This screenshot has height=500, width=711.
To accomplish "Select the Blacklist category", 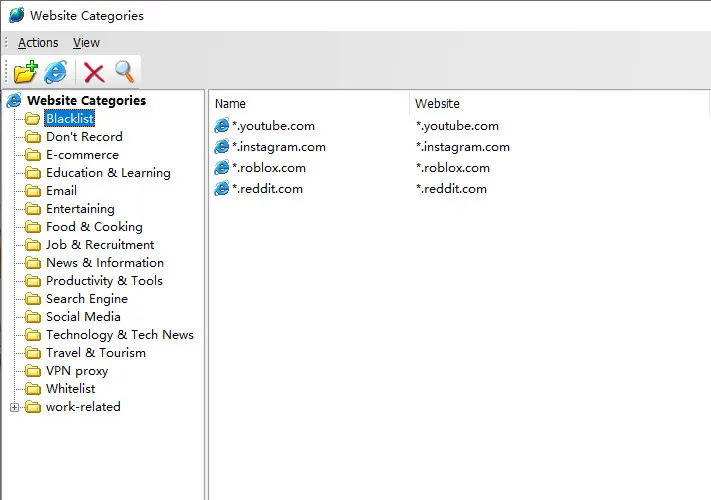I will coord(70,119).
